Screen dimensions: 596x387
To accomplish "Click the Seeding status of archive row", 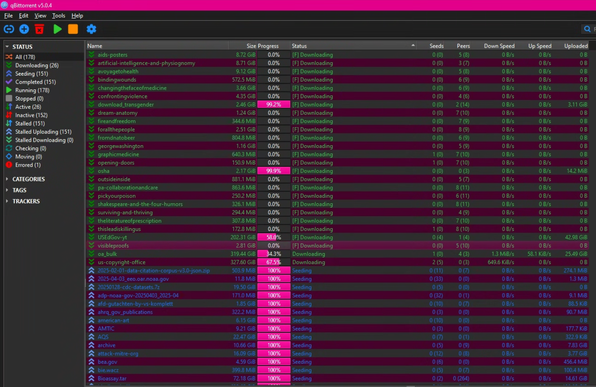I will click(x=302, y=345).
